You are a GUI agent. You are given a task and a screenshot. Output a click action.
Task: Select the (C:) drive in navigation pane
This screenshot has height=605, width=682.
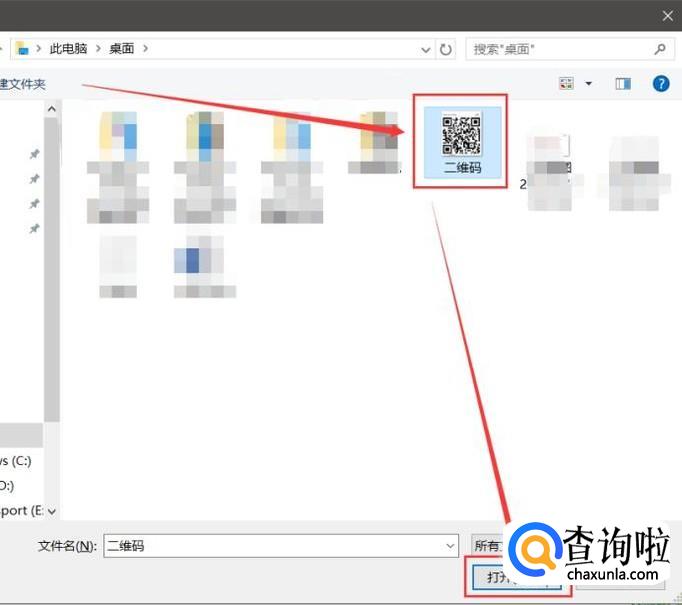(16, 461)
